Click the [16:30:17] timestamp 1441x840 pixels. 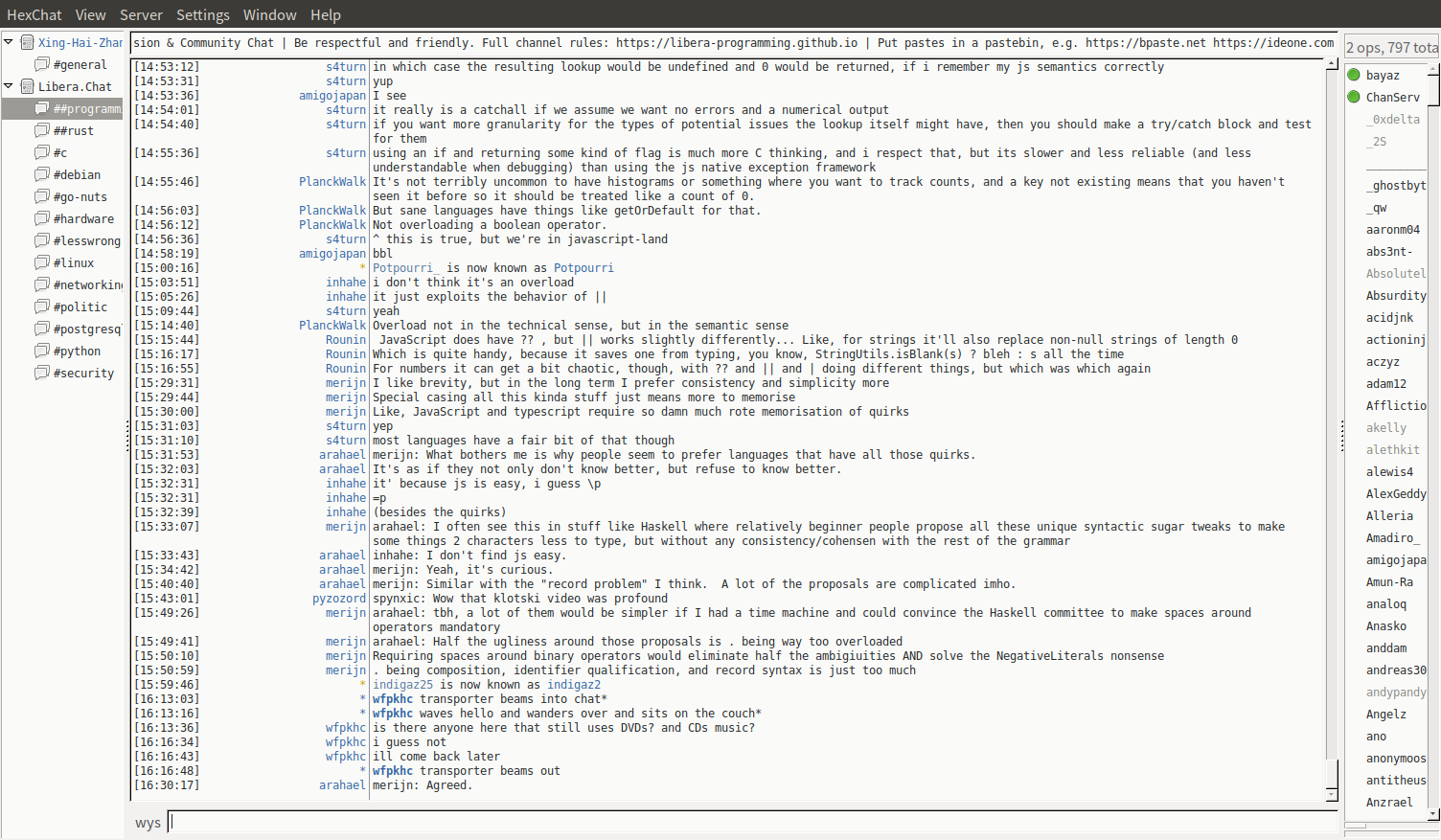tap(167, 784)
